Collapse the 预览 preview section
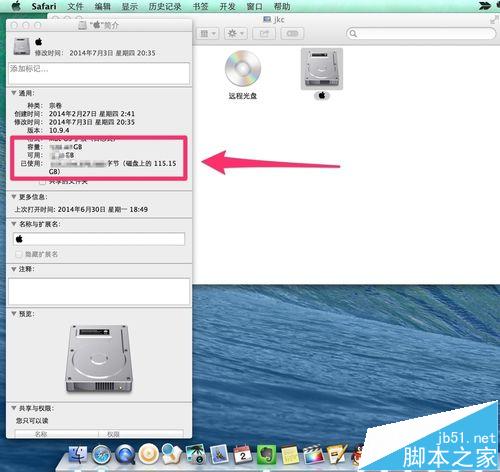The height and width of the screenshot is (472, 500). point(14,314)
